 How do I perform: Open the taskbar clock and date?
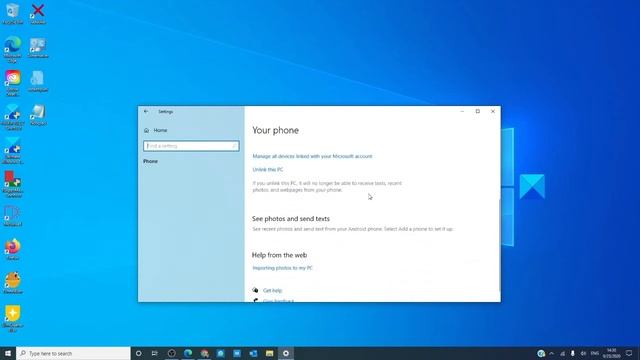point(611,353)
